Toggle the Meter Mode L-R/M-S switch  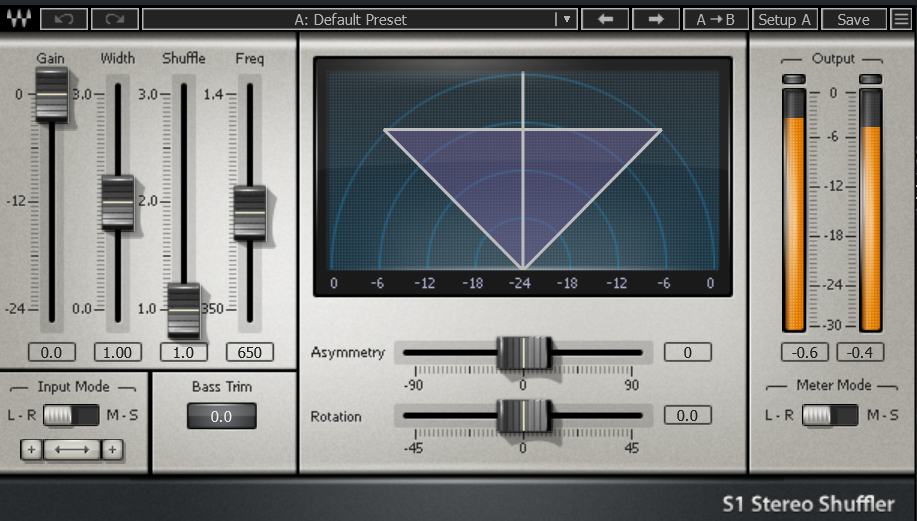830,415
